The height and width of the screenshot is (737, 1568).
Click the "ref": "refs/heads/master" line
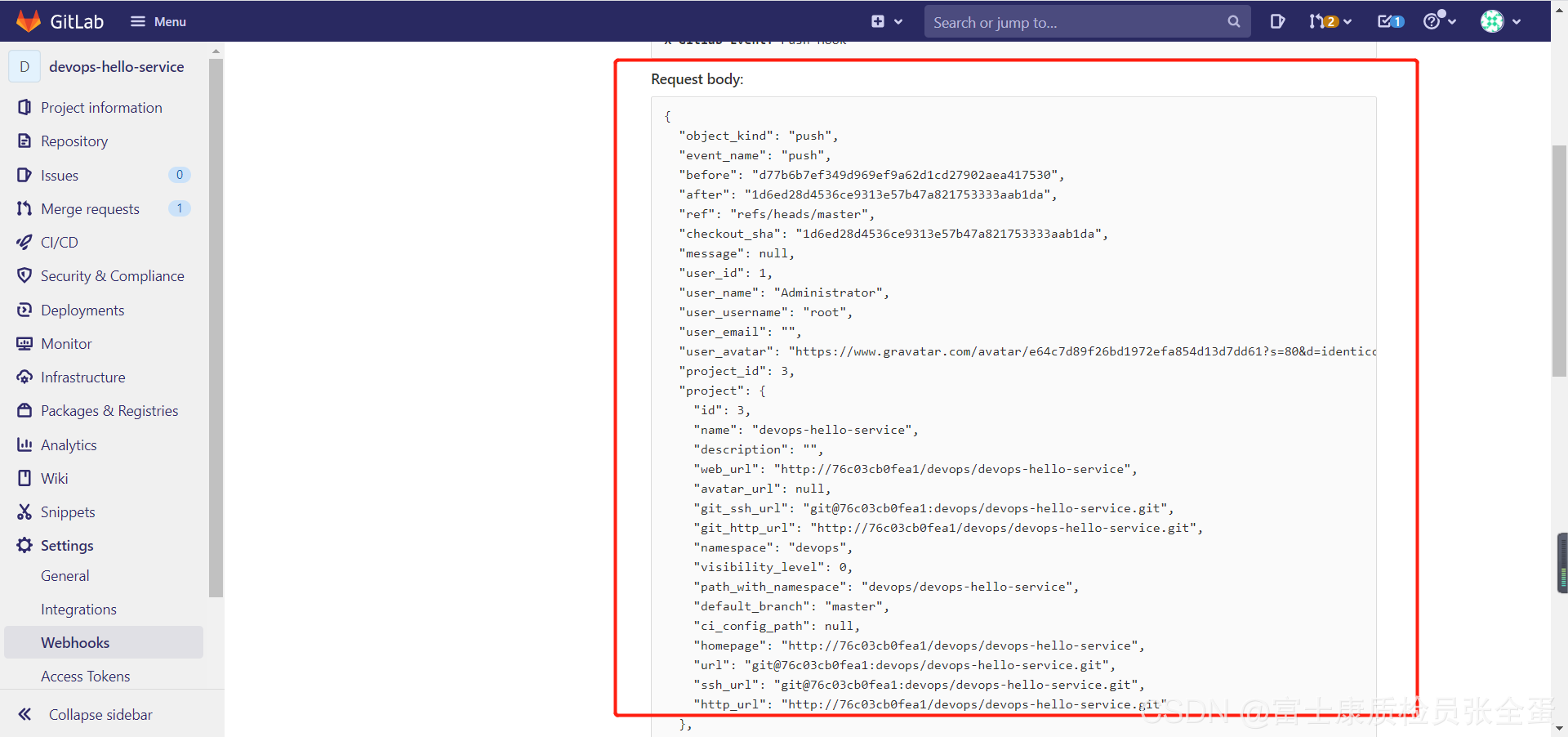tap(776, 214)
